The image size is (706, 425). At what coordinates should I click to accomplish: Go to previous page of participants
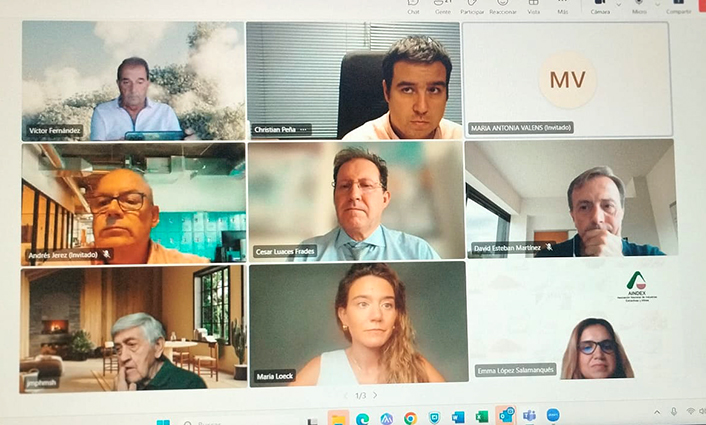tap(346, 395)
